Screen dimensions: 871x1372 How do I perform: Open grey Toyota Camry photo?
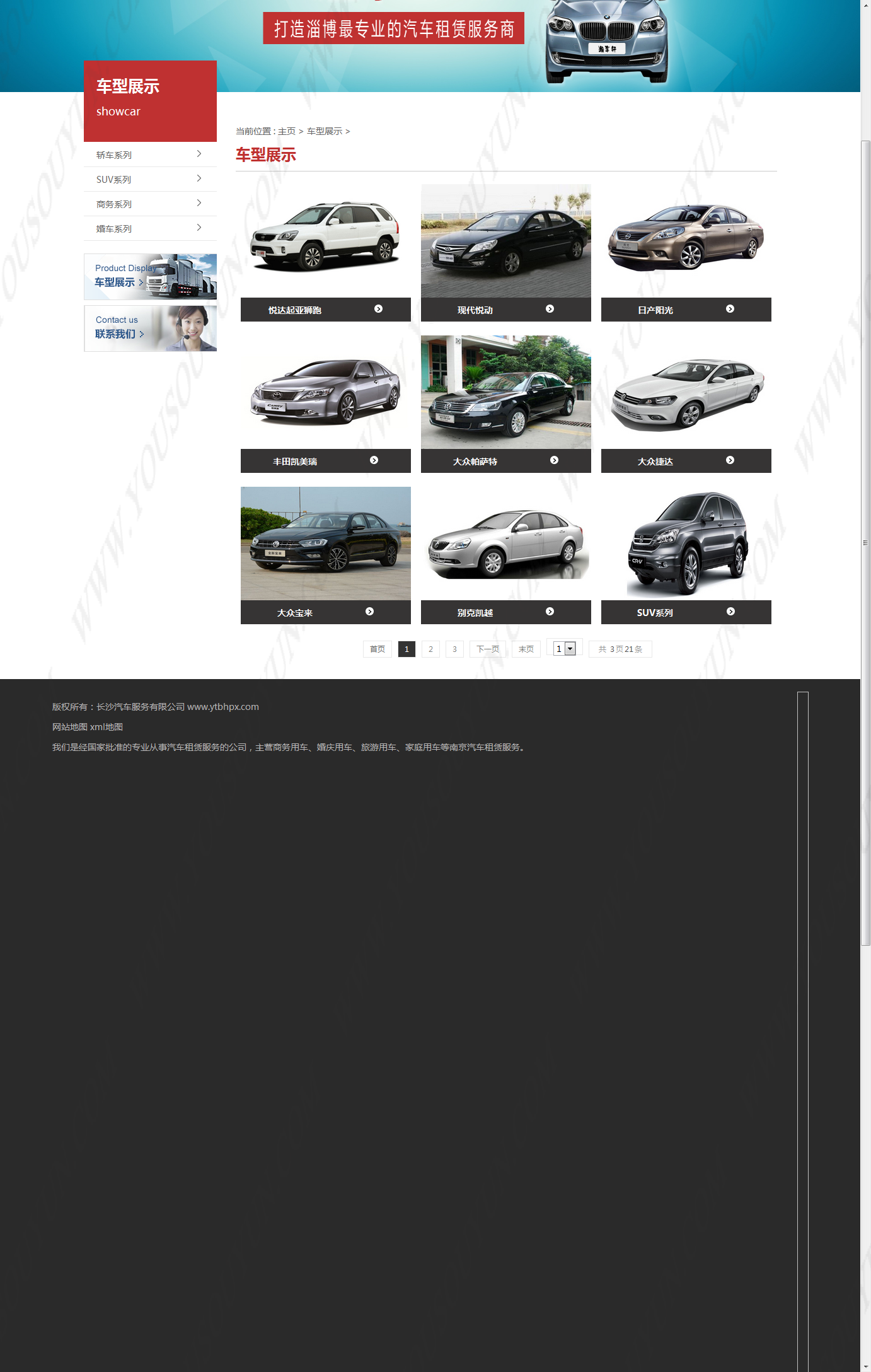tap(326, 392)
